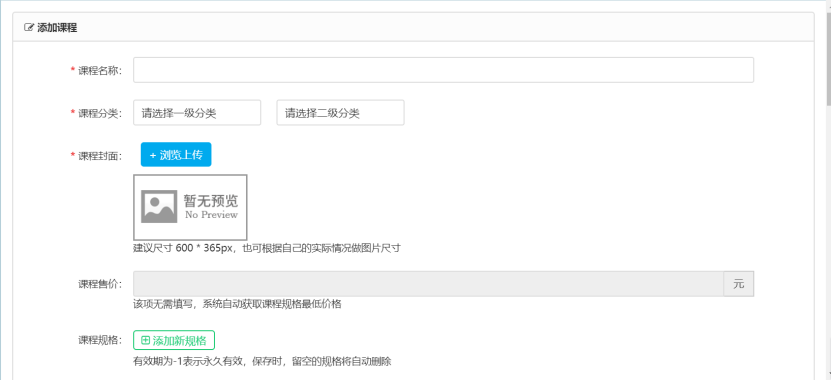Open the 请选择一级分类 dropdown

(x=197, y=113)
